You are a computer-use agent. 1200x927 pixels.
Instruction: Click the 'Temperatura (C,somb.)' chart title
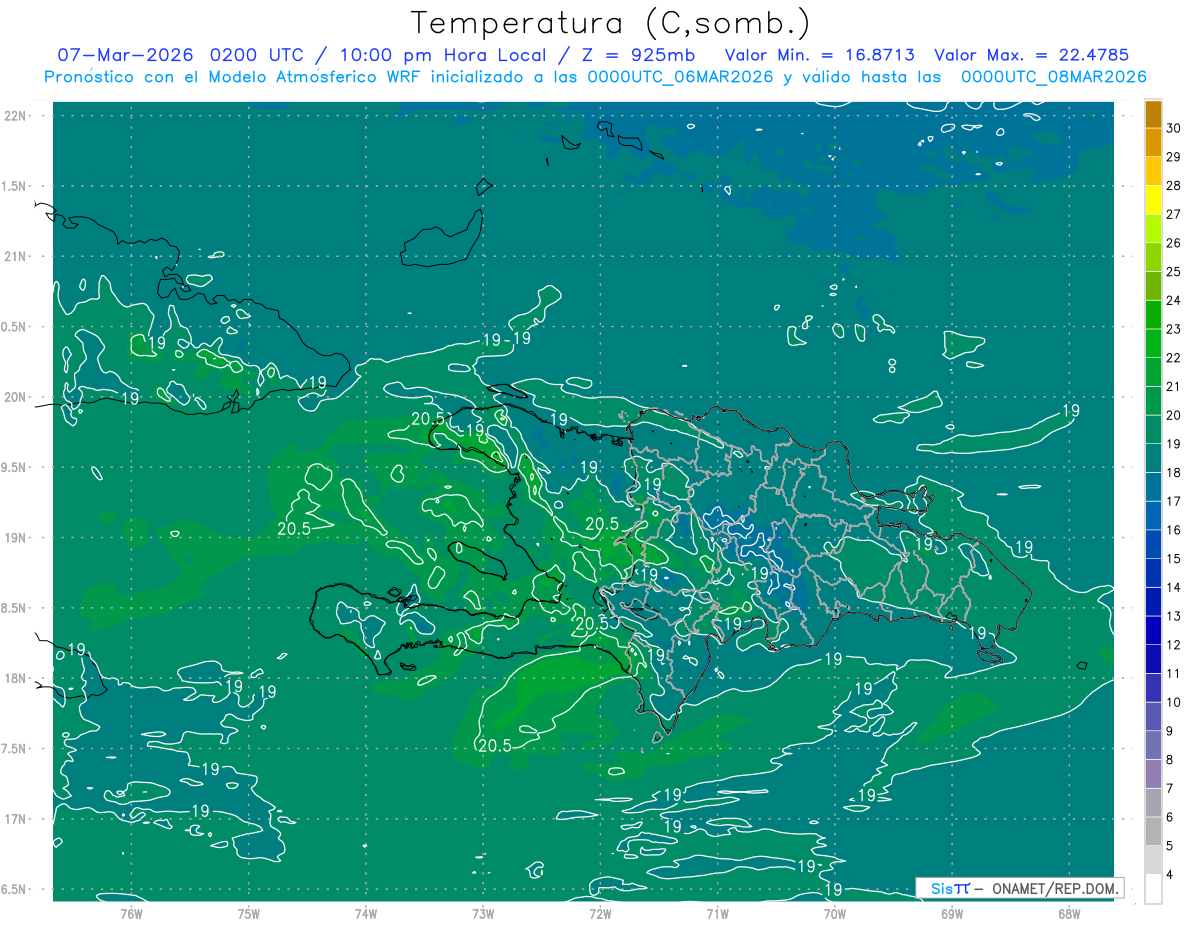click(x=610, y=23)
